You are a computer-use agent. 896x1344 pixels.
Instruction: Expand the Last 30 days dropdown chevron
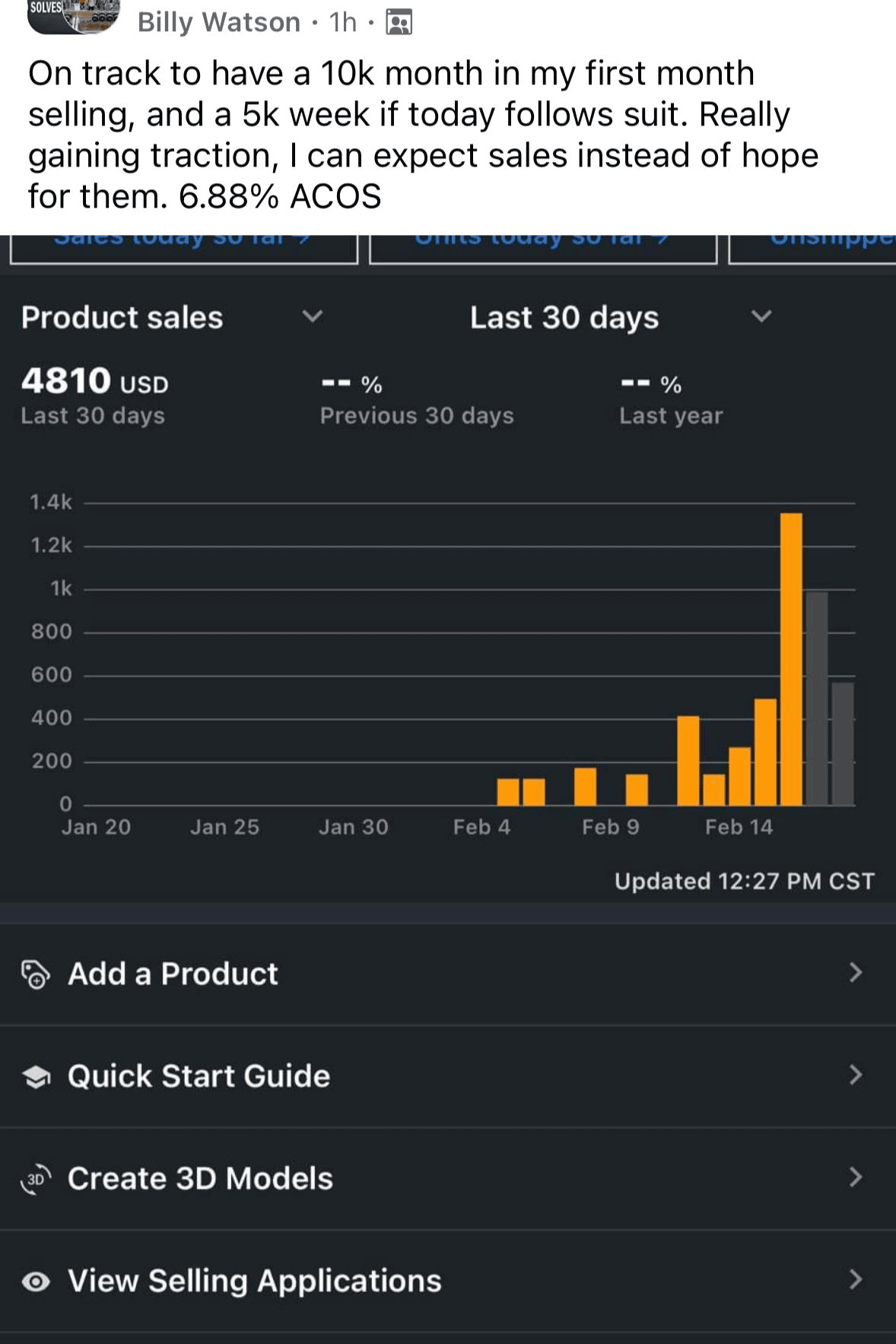coord(761,316)
